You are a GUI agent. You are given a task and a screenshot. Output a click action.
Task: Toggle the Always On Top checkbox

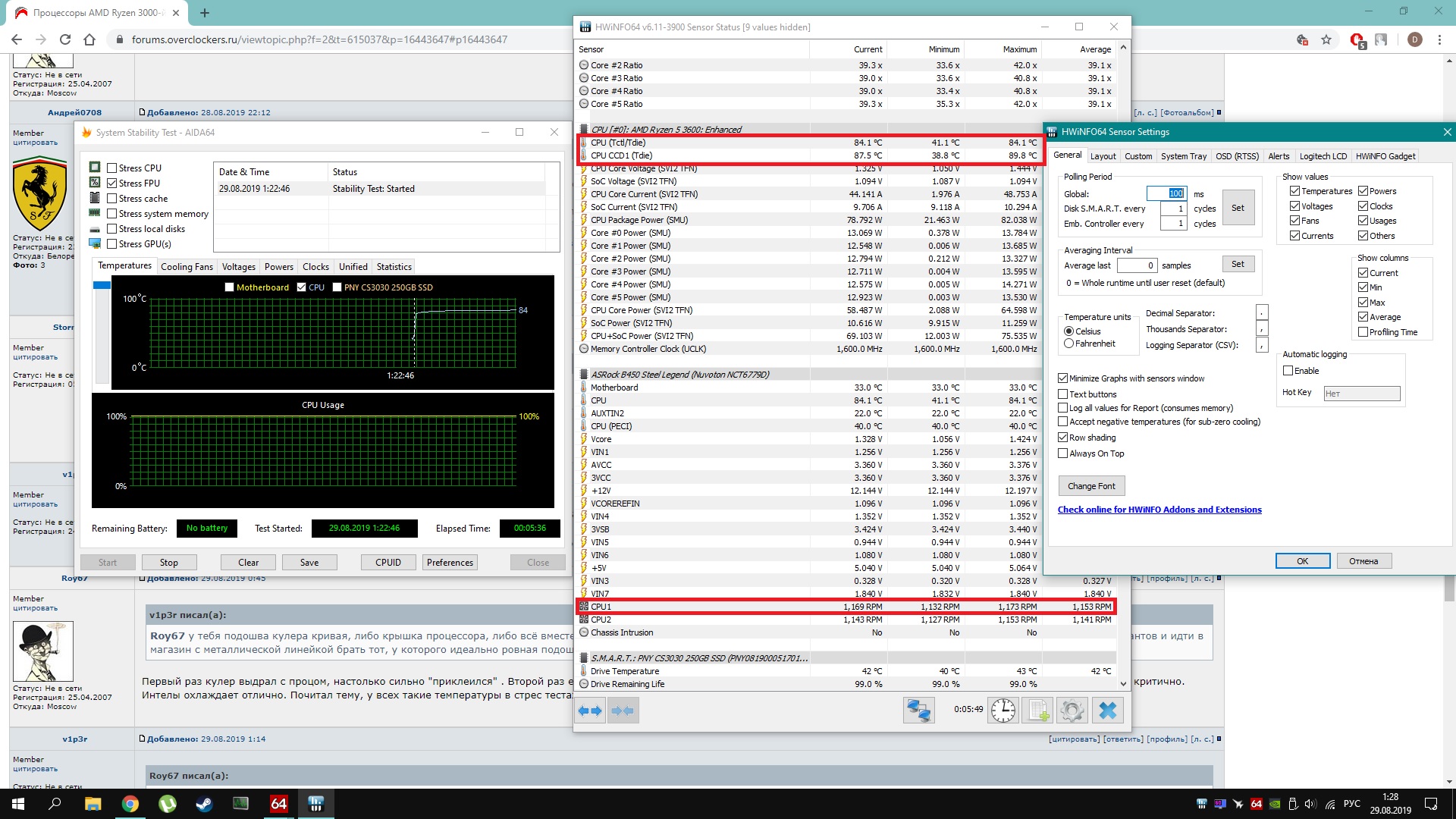(x=1063, y=453)
